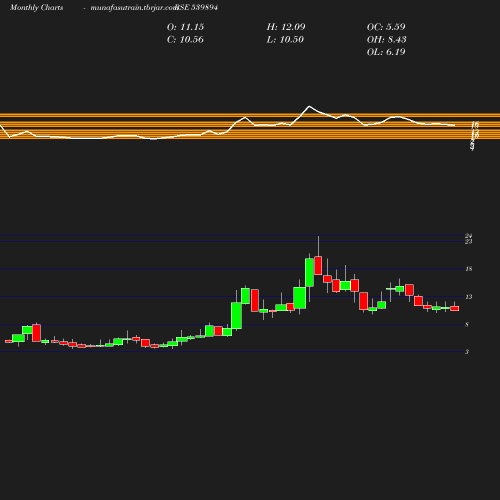Click the candle with the tallest upper wick
This screenshot has width=500, height=500.
point(318,265)
